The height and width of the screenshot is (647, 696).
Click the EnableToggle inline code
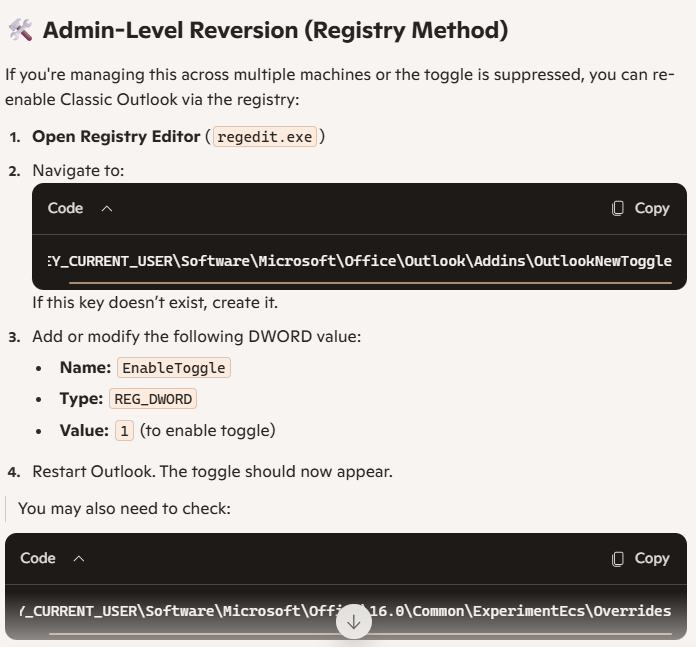[174, 368]
